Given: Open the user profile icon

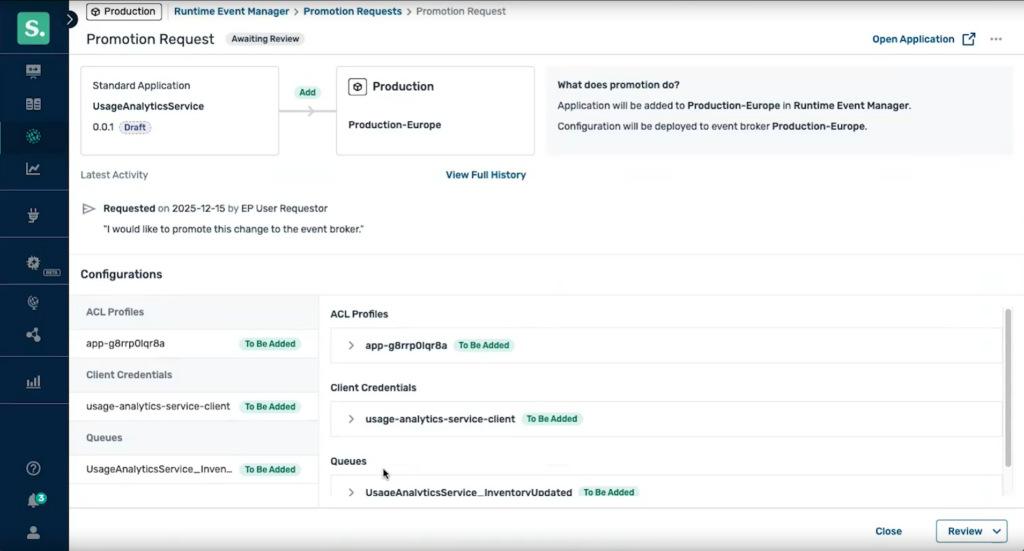Looking at the screenshot, I should click(33, 533).
